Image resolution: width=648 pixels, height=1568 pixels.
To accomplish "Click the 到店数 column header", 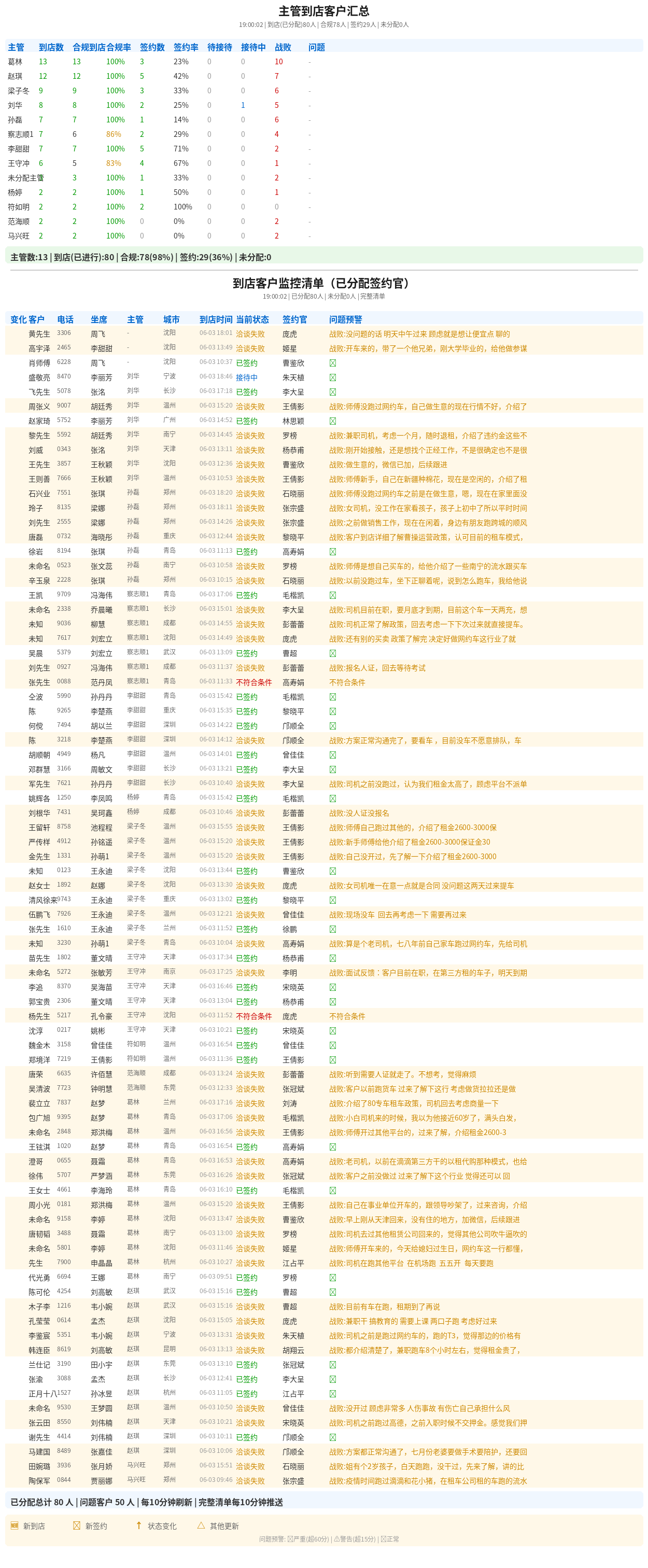I will 51,47.
